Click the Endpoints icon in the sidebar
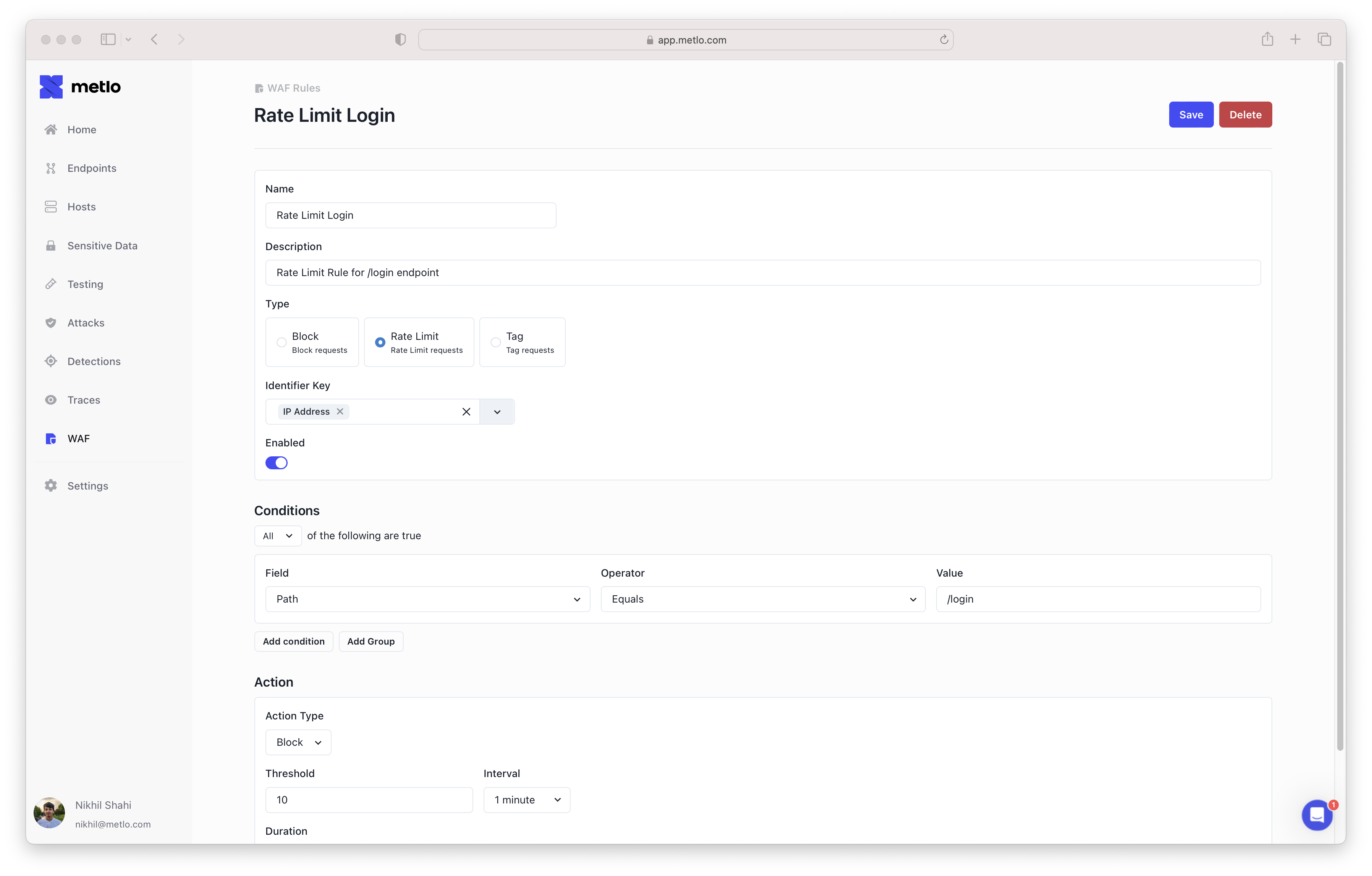 point(51,168)
